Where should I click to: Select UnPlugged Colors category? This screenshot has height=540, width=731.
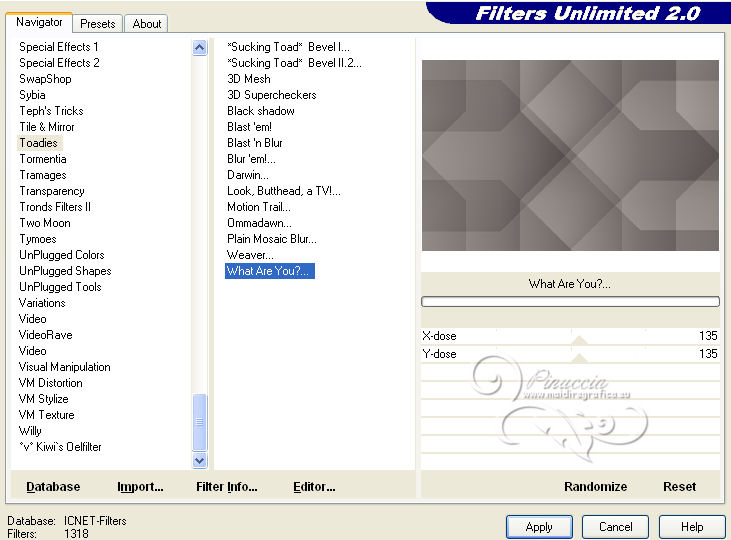click(62, 255)
